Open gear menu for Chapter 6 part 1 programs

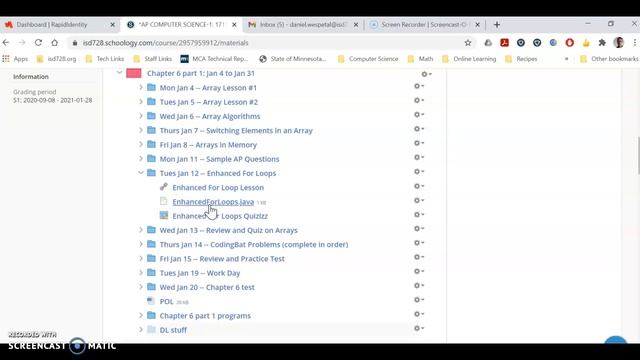coord(419,314)
